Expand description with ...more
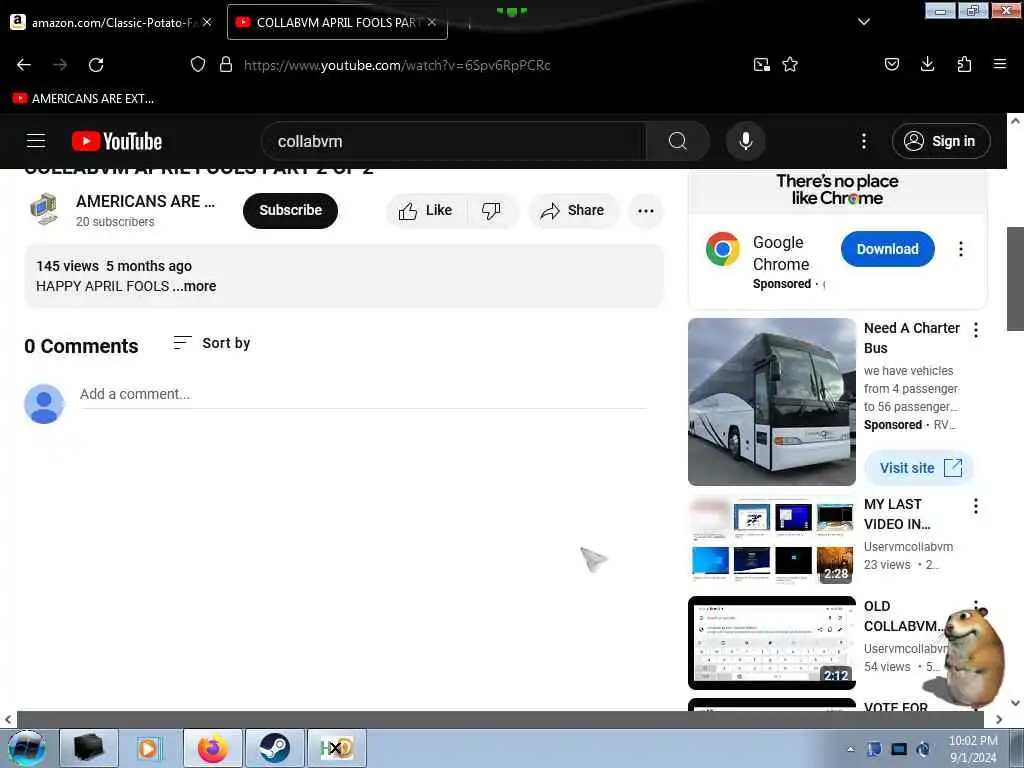 pos(195,286)
